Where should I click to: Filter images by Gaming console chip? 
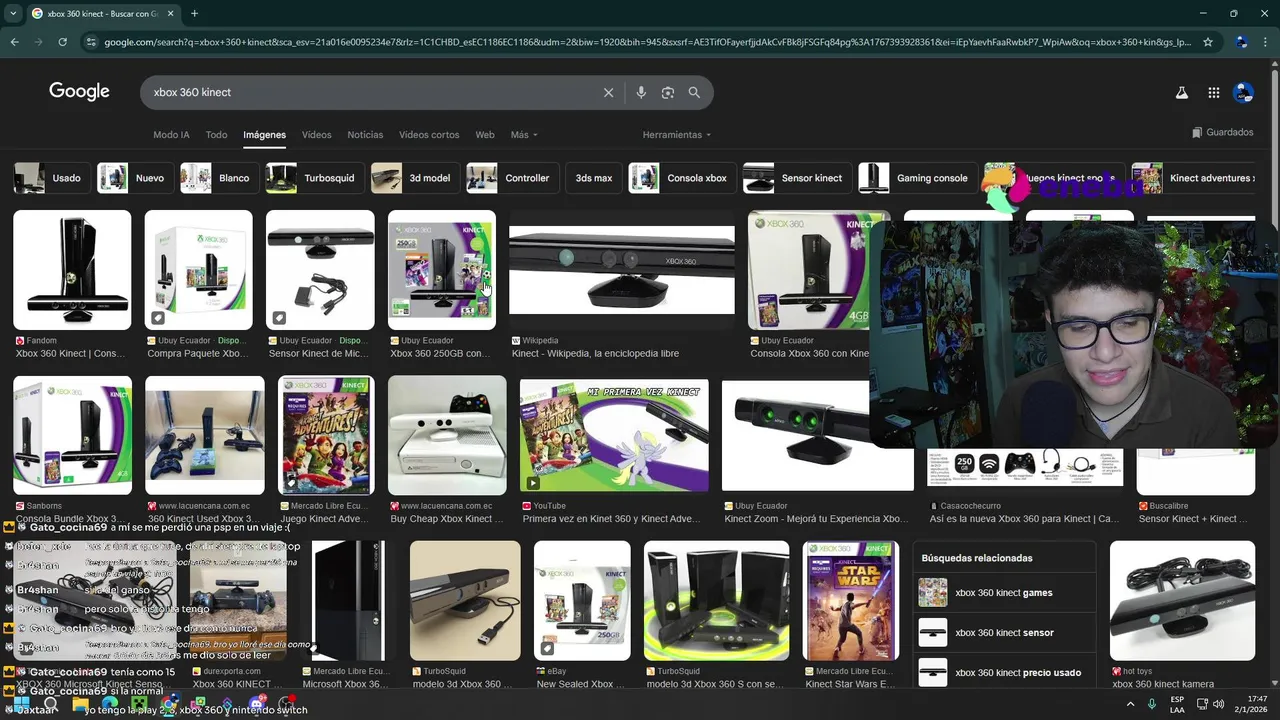(x=917, y=178)
